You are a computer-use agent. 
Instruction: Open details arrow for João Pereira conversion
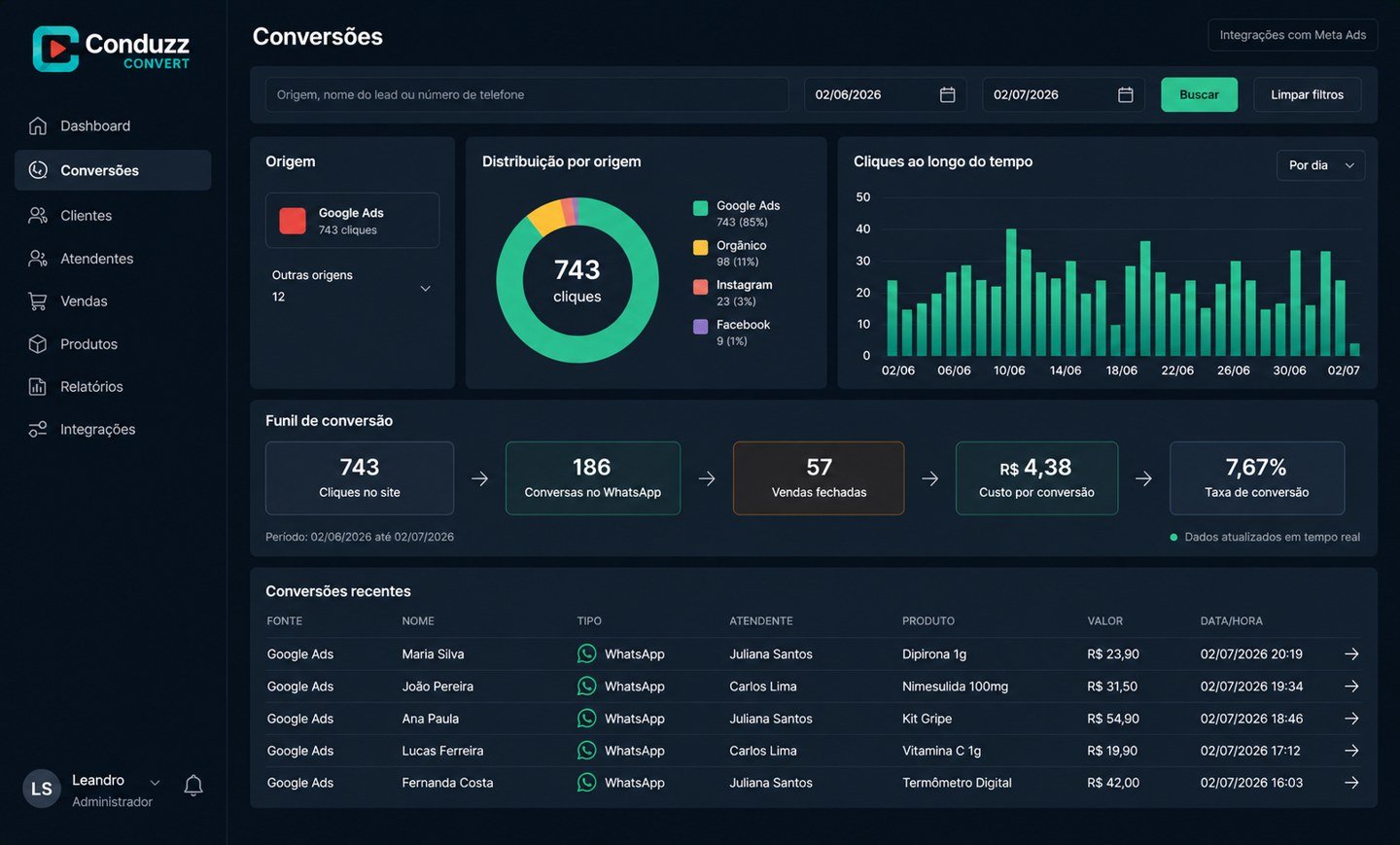(1351, 686)
